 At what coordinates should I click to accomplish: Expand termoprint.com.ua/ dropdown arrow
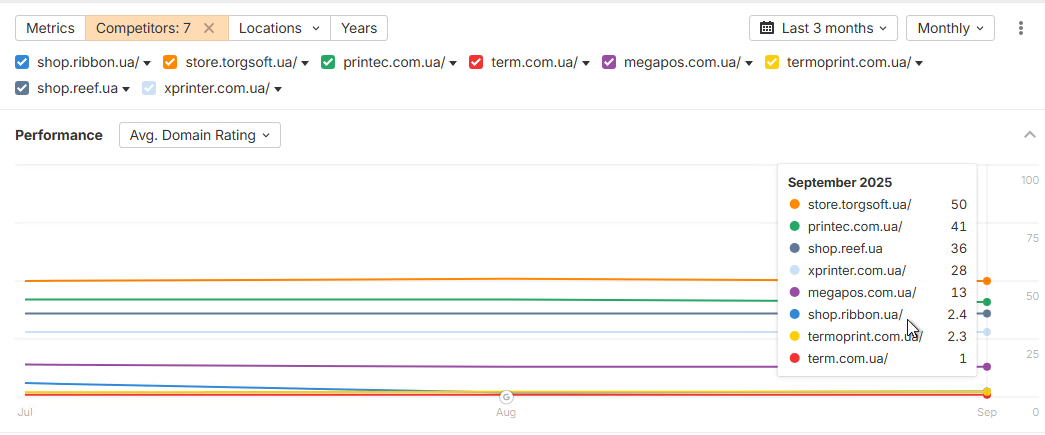tap(919, 63)
